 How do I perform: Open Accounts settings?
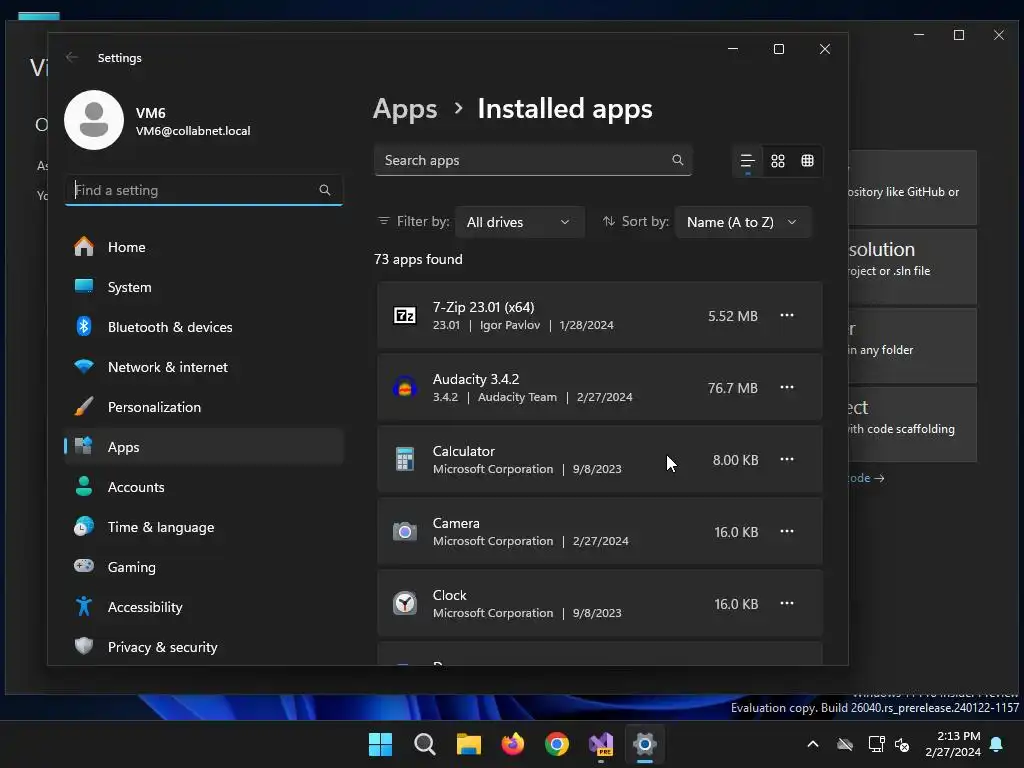[x=204, y=487]
